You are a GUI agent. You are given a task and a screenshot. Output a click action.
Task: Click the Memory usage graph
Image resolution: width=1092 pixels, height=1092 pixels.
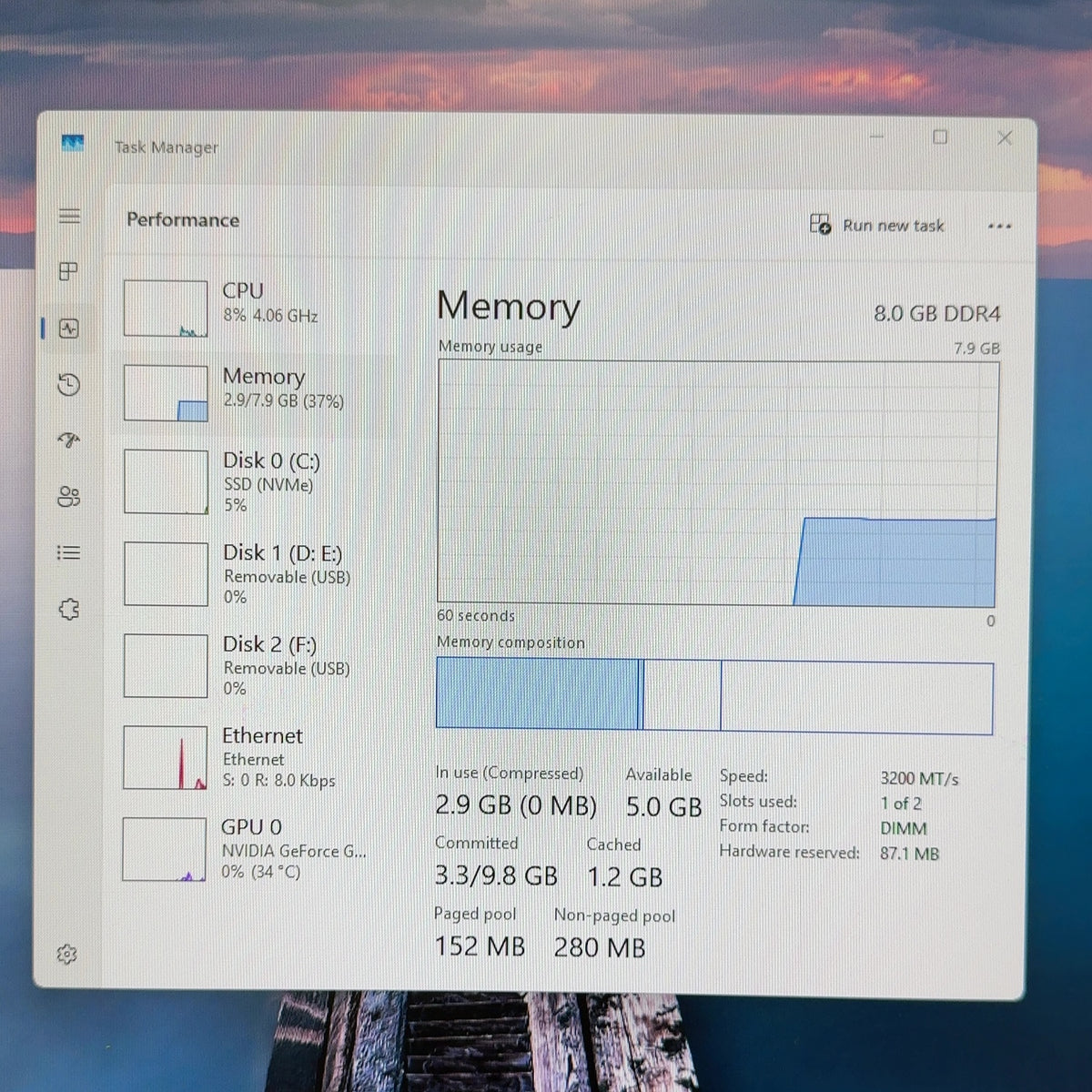point(717,483)
